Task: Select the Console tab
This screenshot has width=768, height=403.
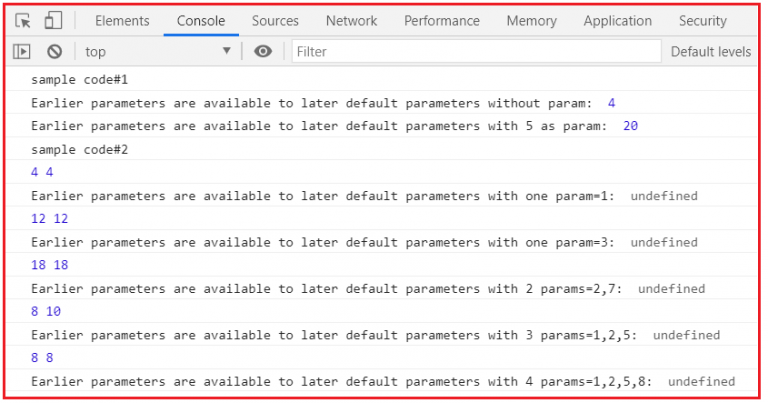Action: click(201, 21)
